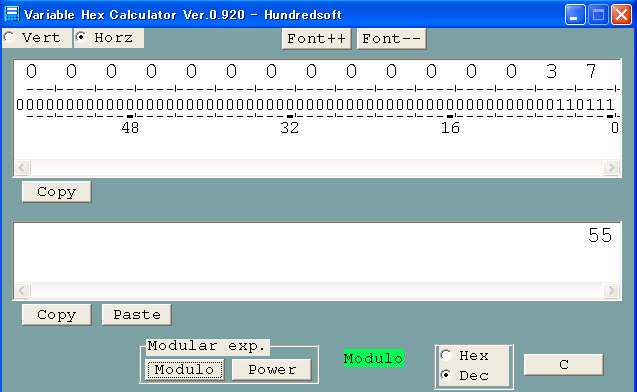637x392 pixels.
Task: Increase font size with Font++
Action: [x=316, y=39]
